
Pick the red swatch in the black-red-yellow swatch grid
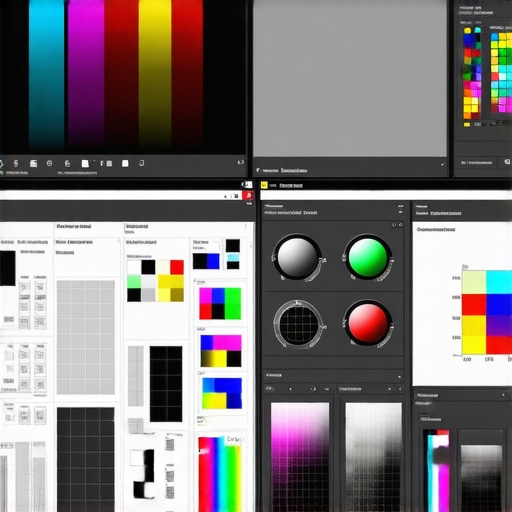coord(177,267)
